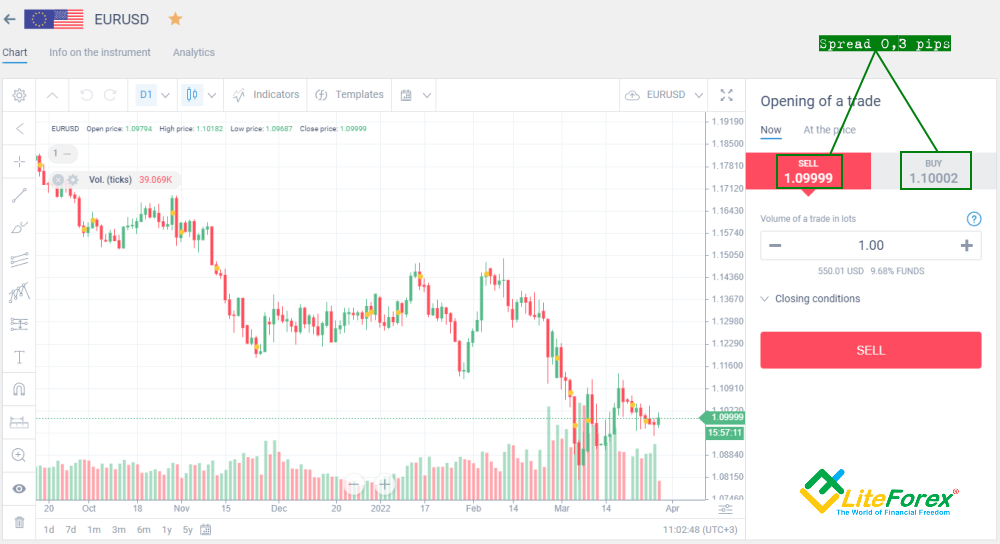Click the large red SELL button

(871, 350)
